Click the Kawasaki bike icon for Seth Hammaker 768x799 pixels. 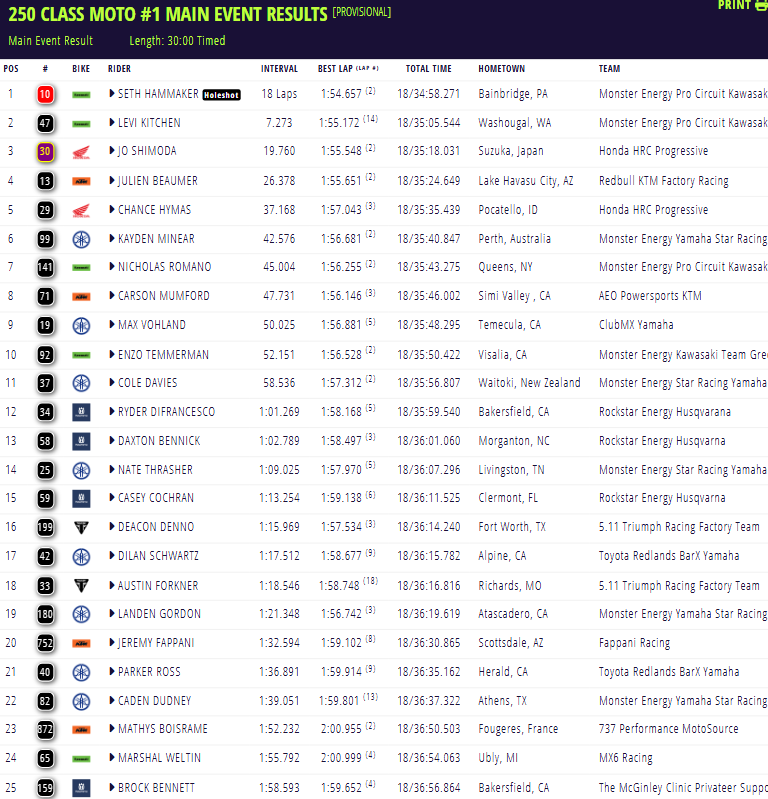coord(81,95)
